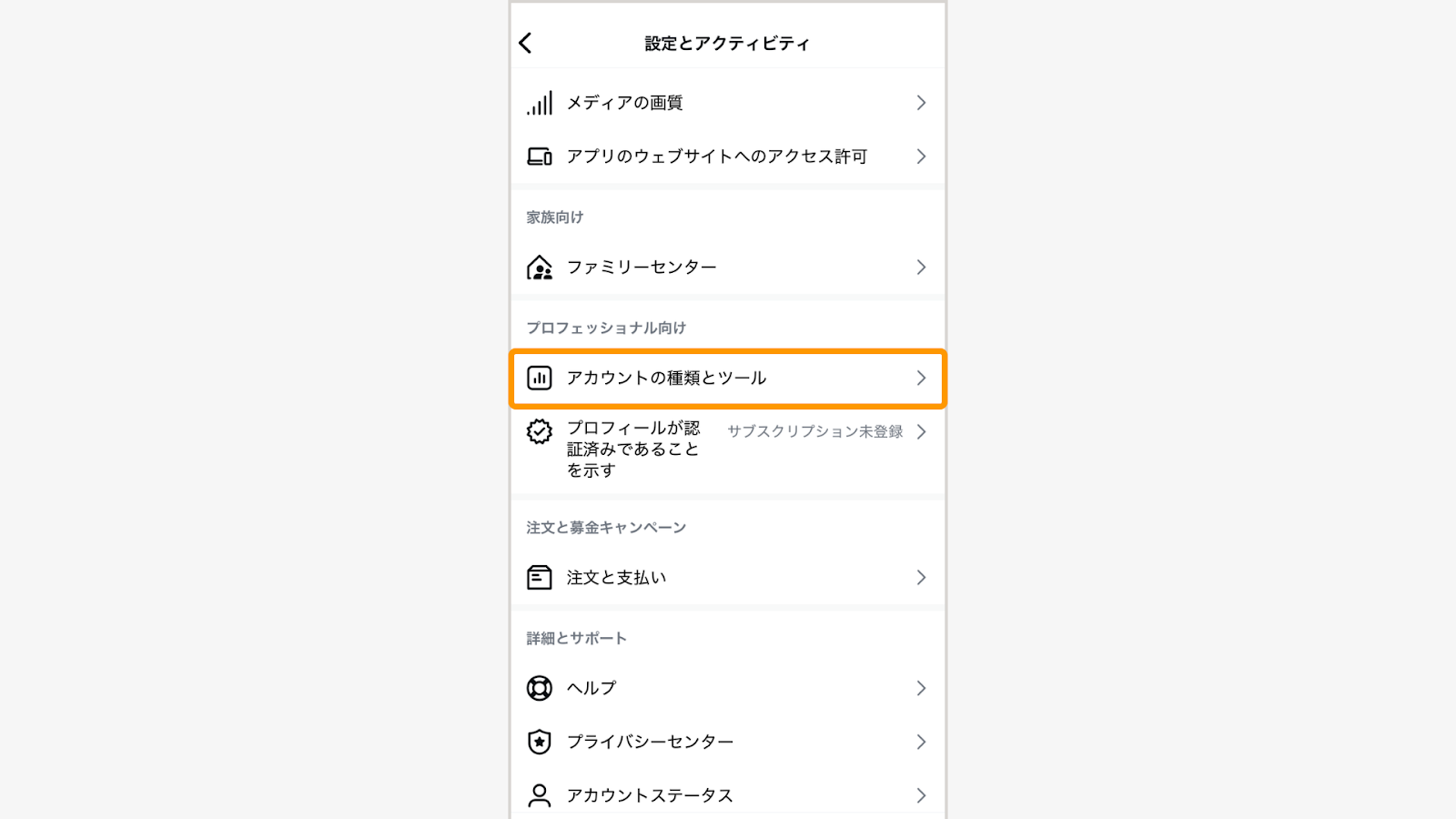Open the ヘルプ row chevron
Screen dimensions: 1456x819
(921, 688)
